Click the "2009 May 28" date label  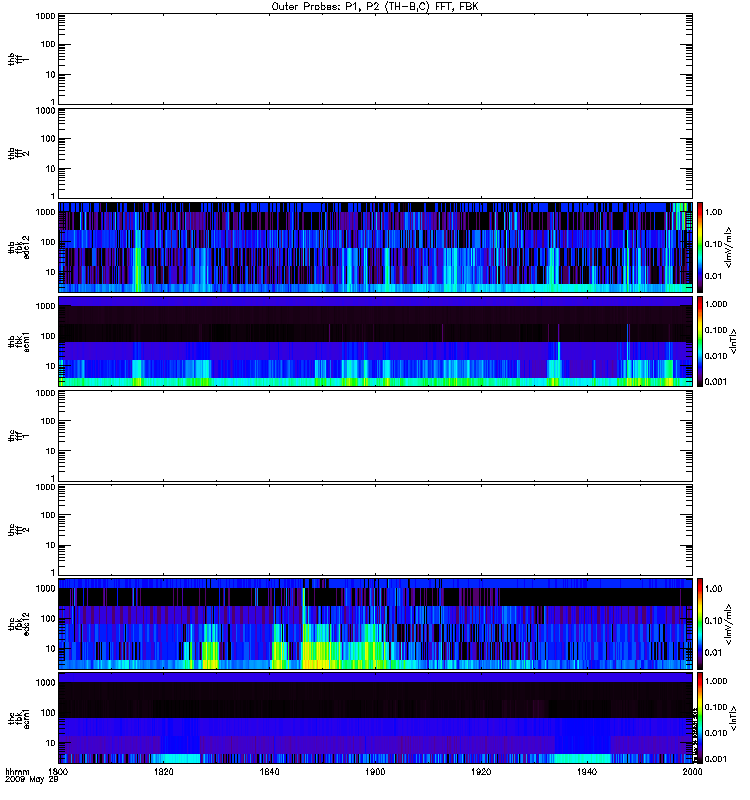pos(32,780)
